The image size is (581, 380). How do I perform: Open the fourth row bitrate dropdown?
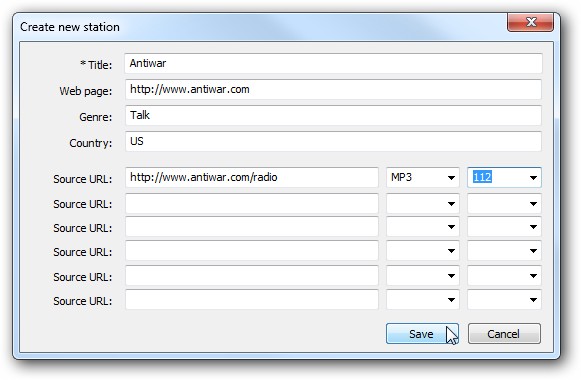(x=504, y=251)
